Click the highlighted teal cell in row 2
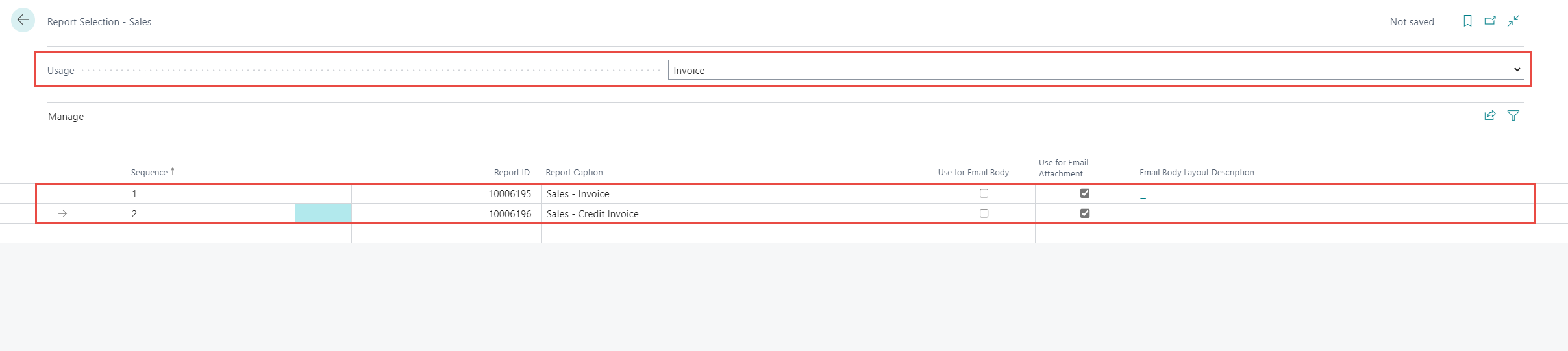The height and width of the screenshot is (351, 1568). pos(323,213)
